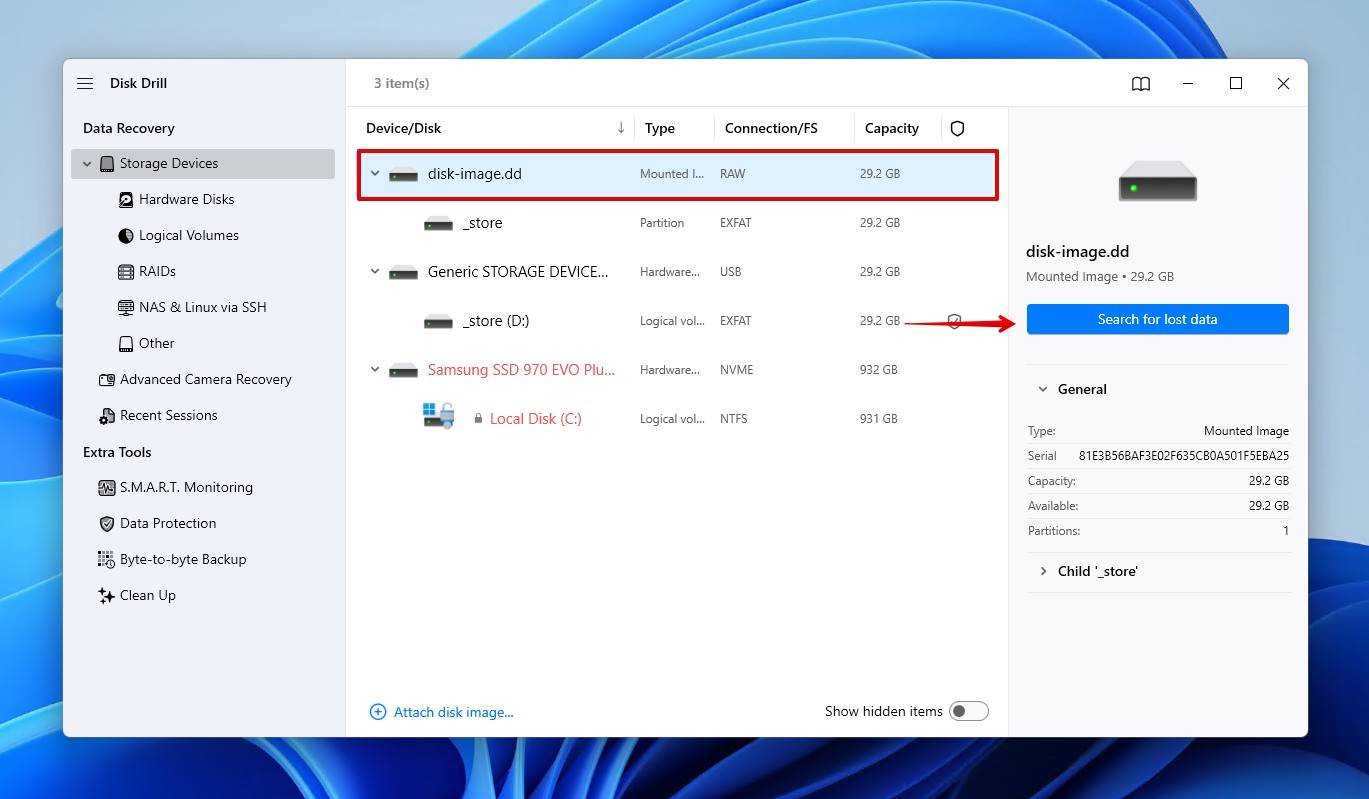1369x799 pixels.
Task: Select the _store (D:) logical volume
Action: (677, 321)
